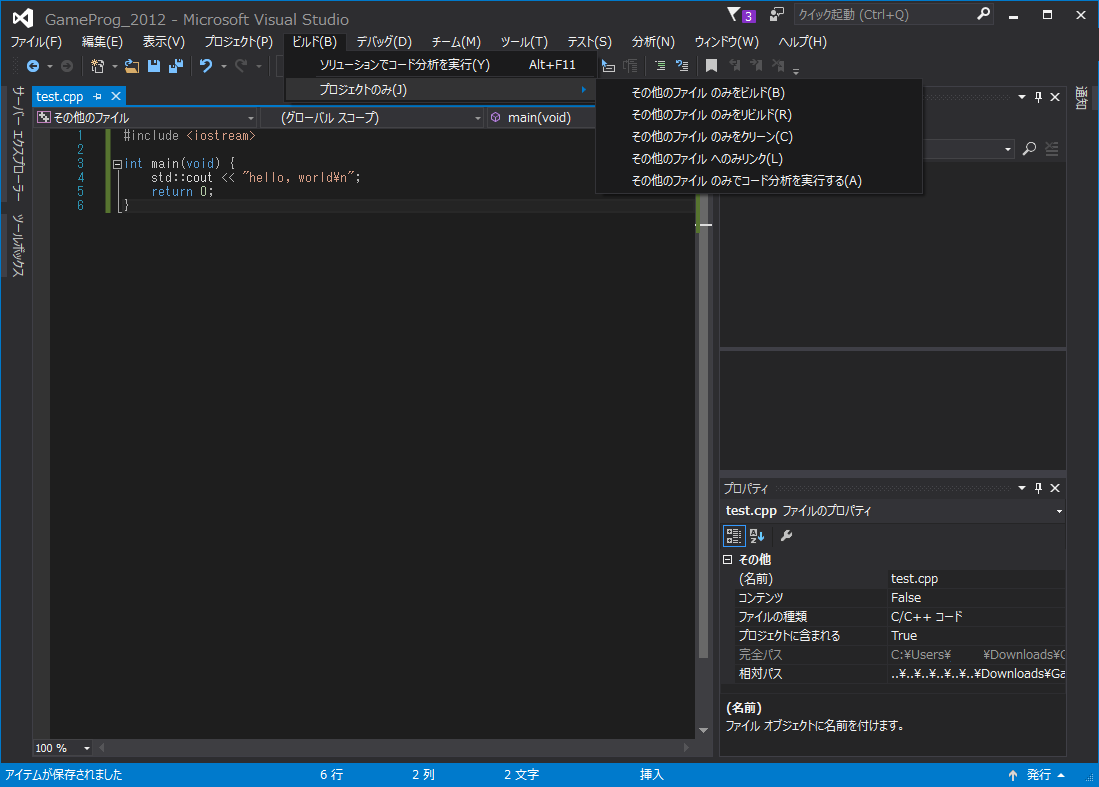Click the search magnifier in Solution Explorer panel

[1029, 149]
